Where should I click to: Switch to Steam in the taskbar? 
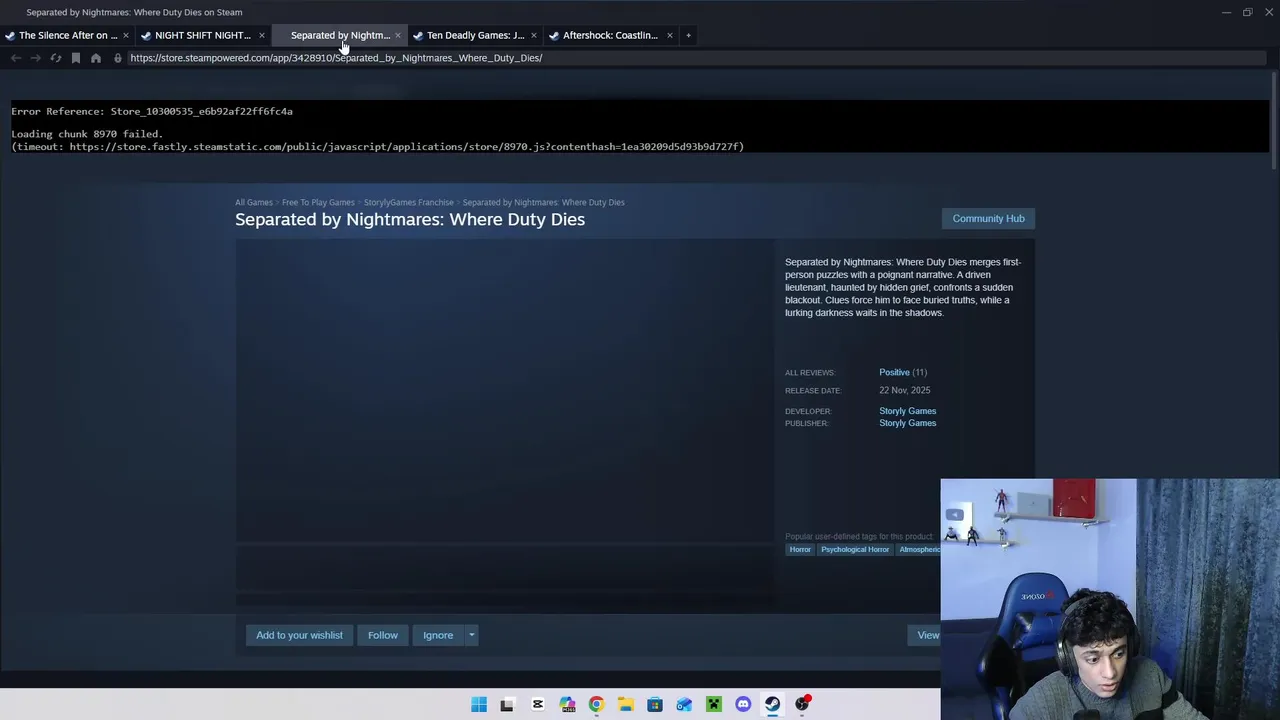pyautogui.click(x=772, y=704)
